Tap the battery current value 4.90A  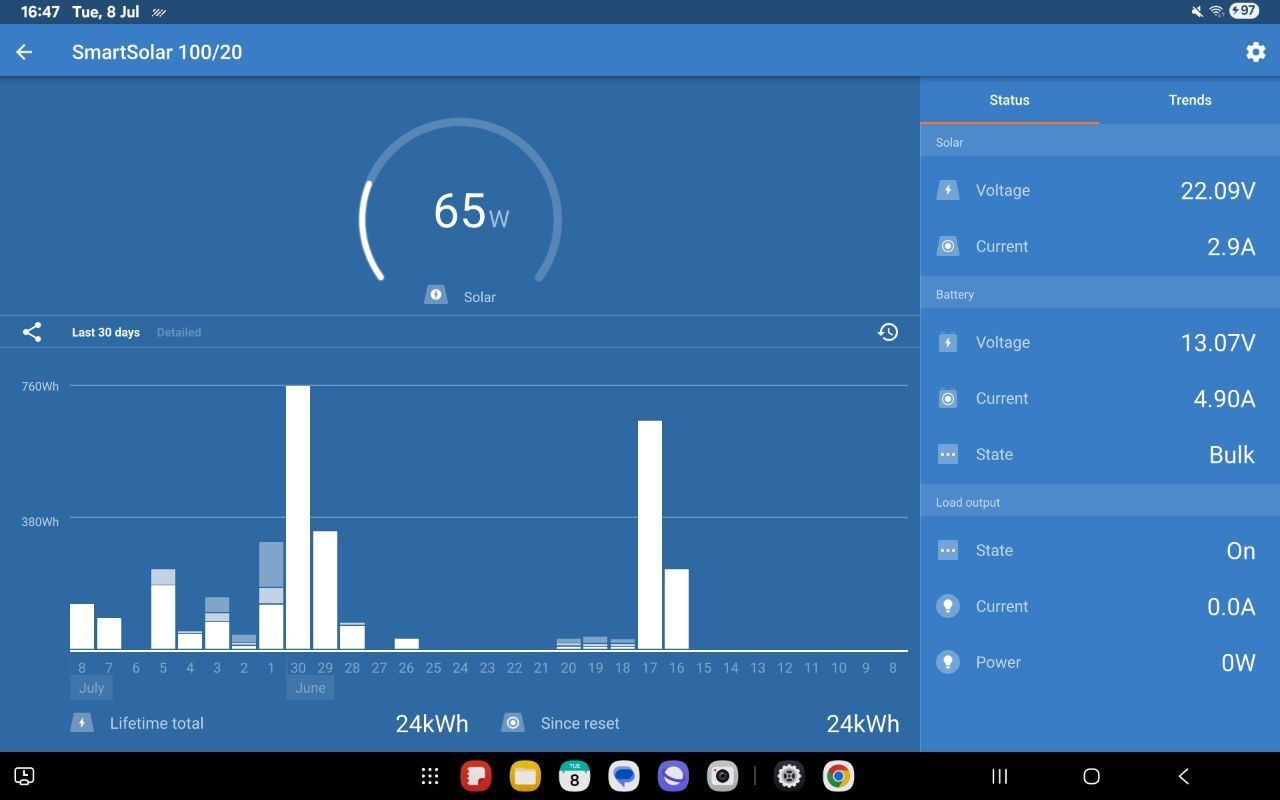click(1224, 398)
